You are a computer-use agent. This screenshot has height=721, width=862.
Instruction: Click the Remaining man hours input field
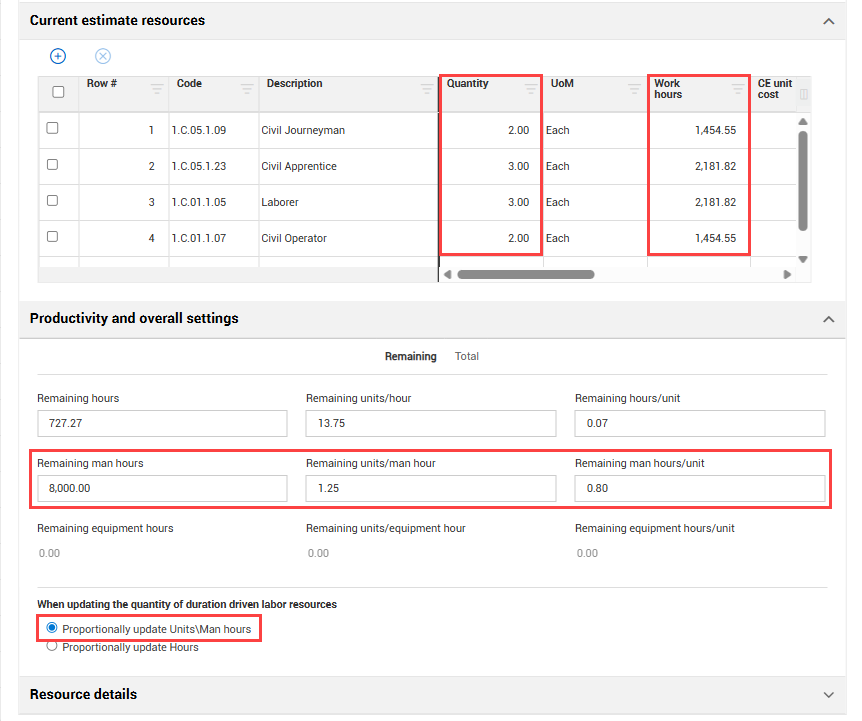tap(162, 489)
